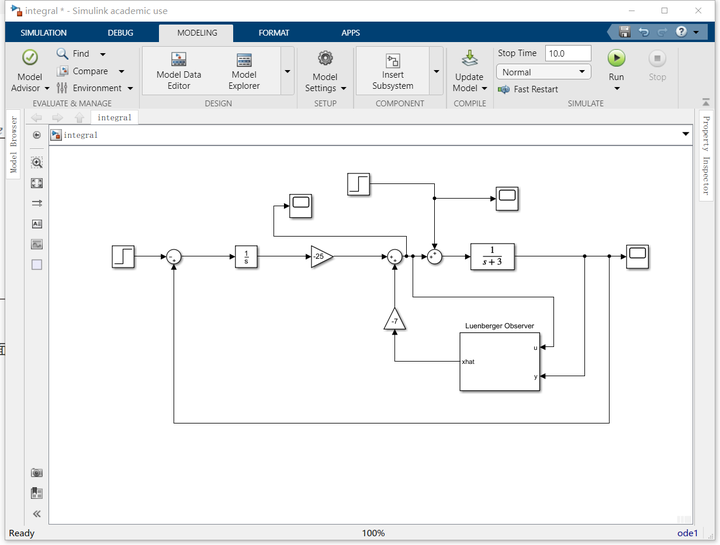The image size is (720, 545).
Task: Expand the Model Settings dropdown arrow
Action: 343,88
